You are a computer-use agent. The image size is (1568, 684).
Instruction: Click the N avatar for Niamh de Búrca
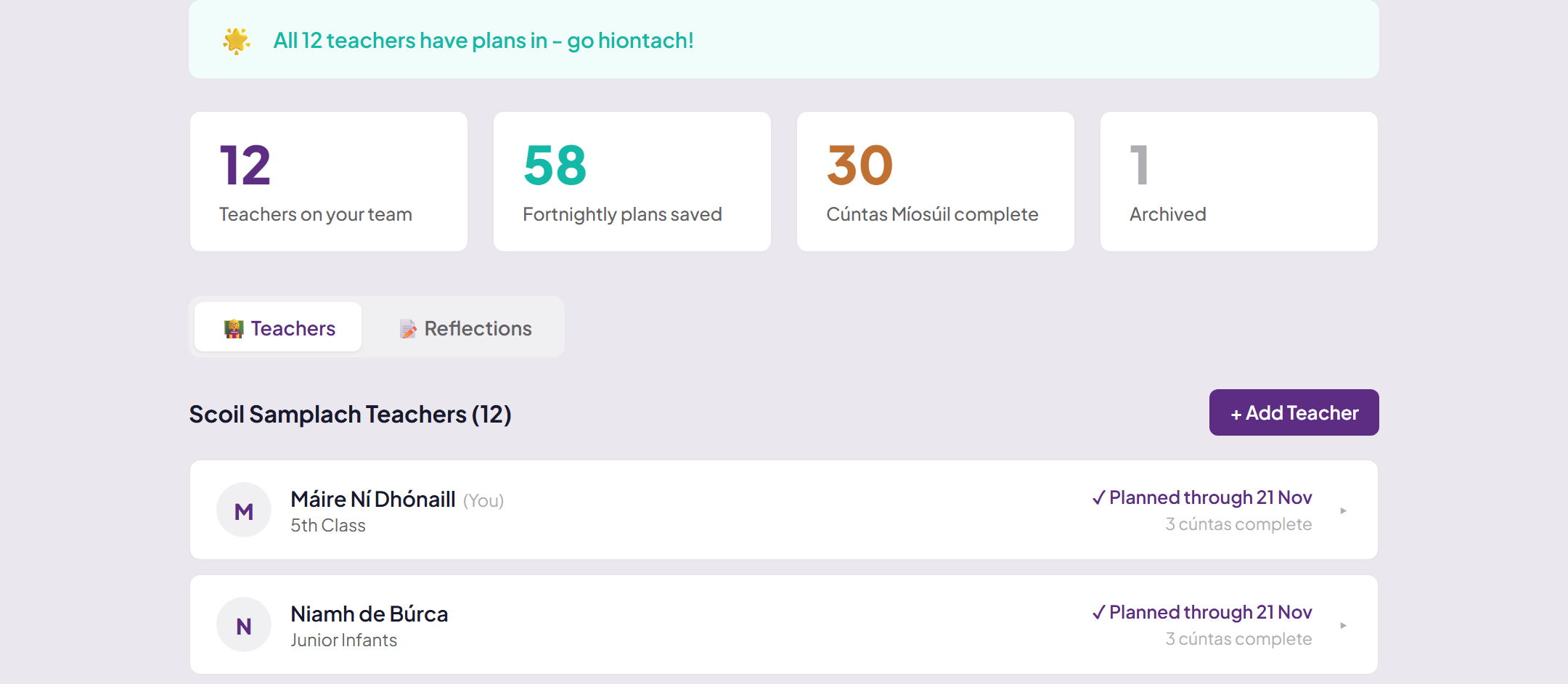pyautogui.click(x=244, y=624)
